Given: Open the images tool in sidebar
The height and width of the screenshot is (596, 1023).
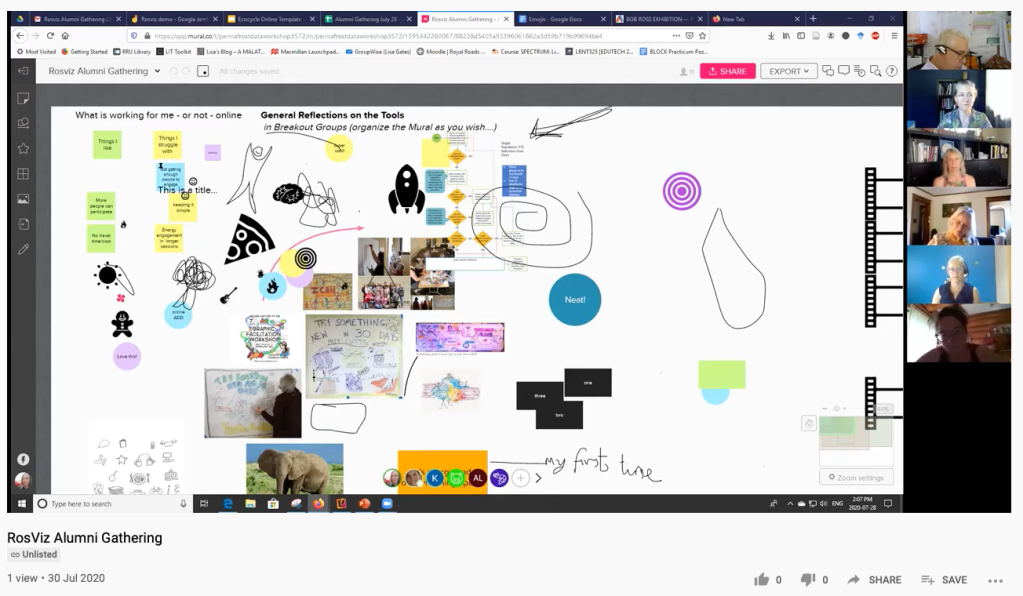Looking at the screenshot, I should (23, 199).
